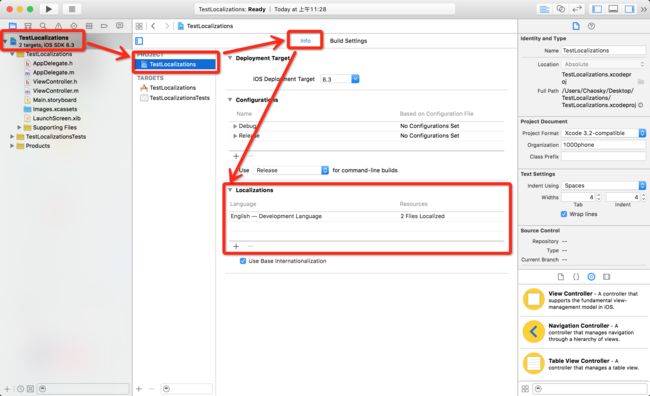Hide the project and targets list

139,41
